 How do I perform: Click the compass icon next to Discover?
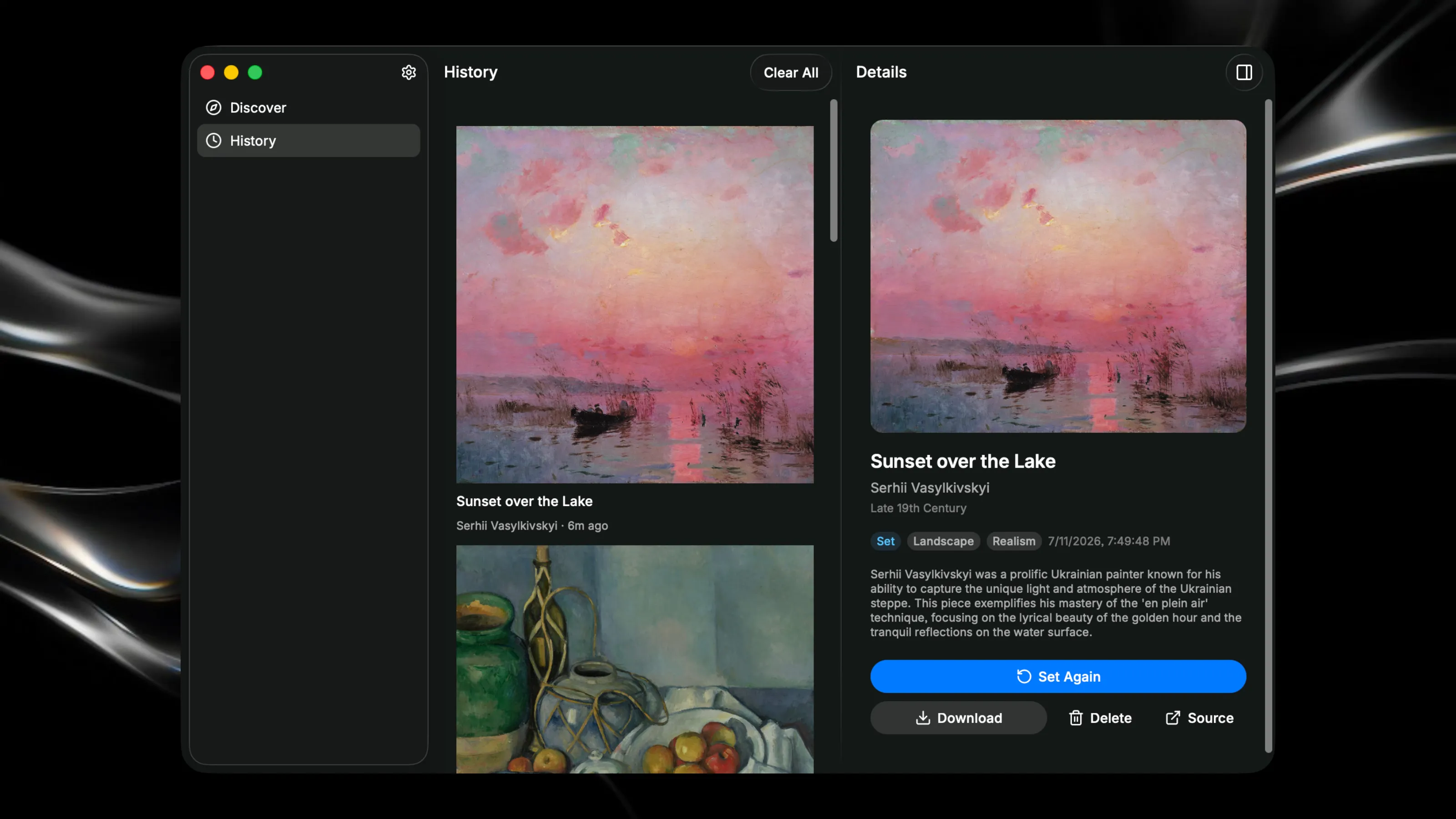coord(214,107)
